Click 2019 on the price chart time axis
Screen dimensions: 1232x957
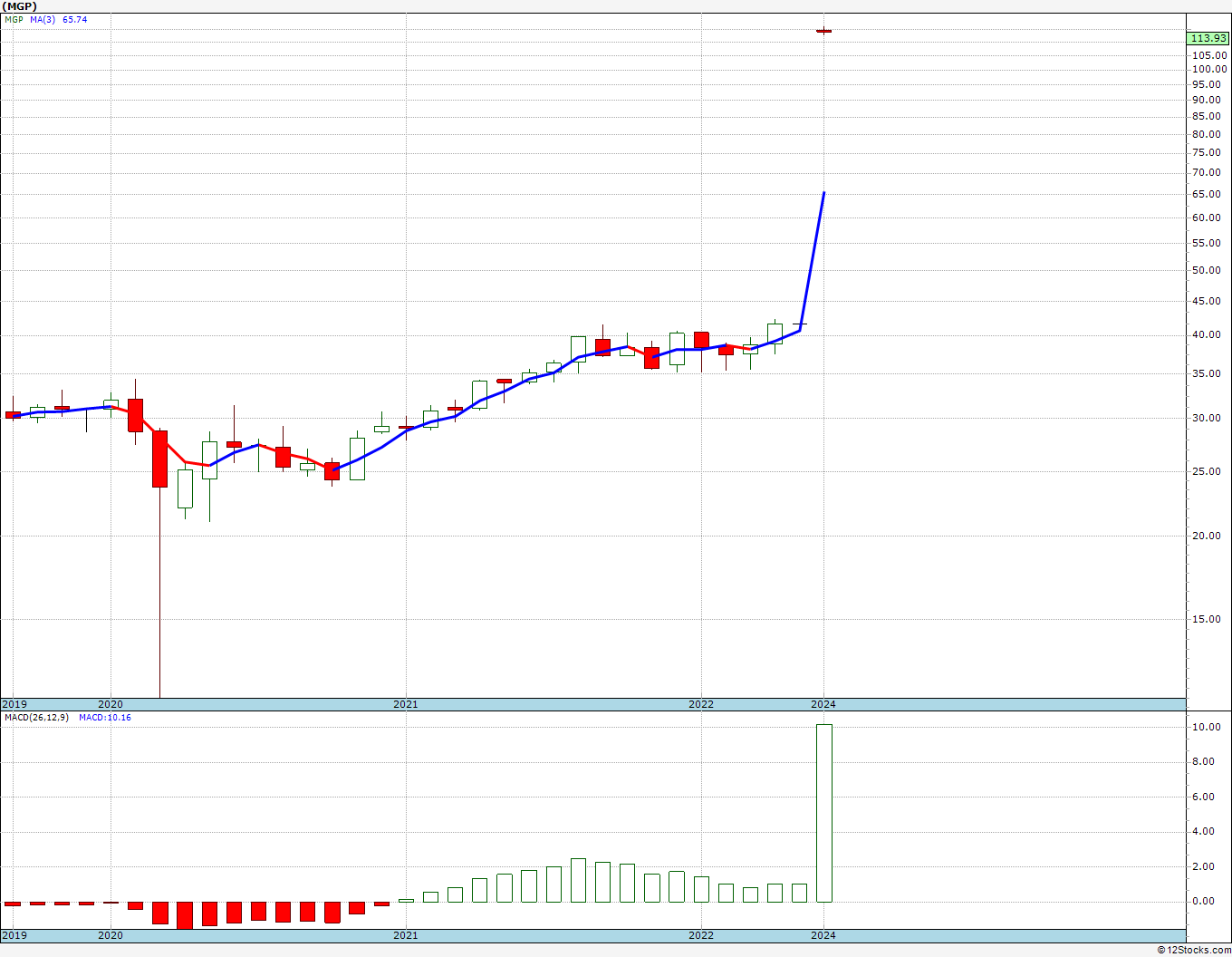(14, 704)
